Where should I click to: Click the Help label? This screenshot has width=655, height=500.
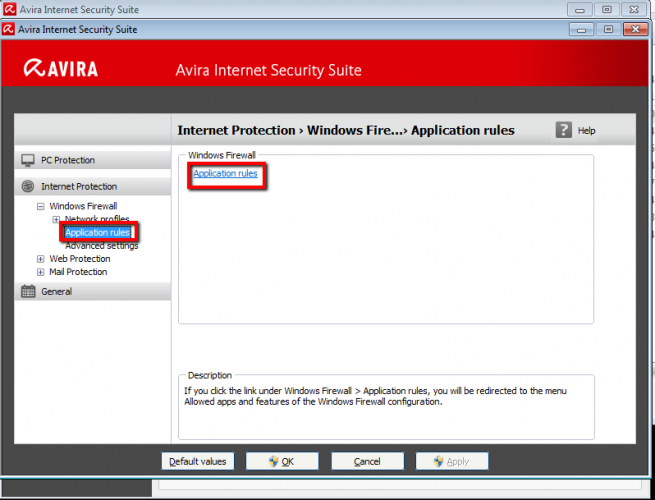pos(586,131)
